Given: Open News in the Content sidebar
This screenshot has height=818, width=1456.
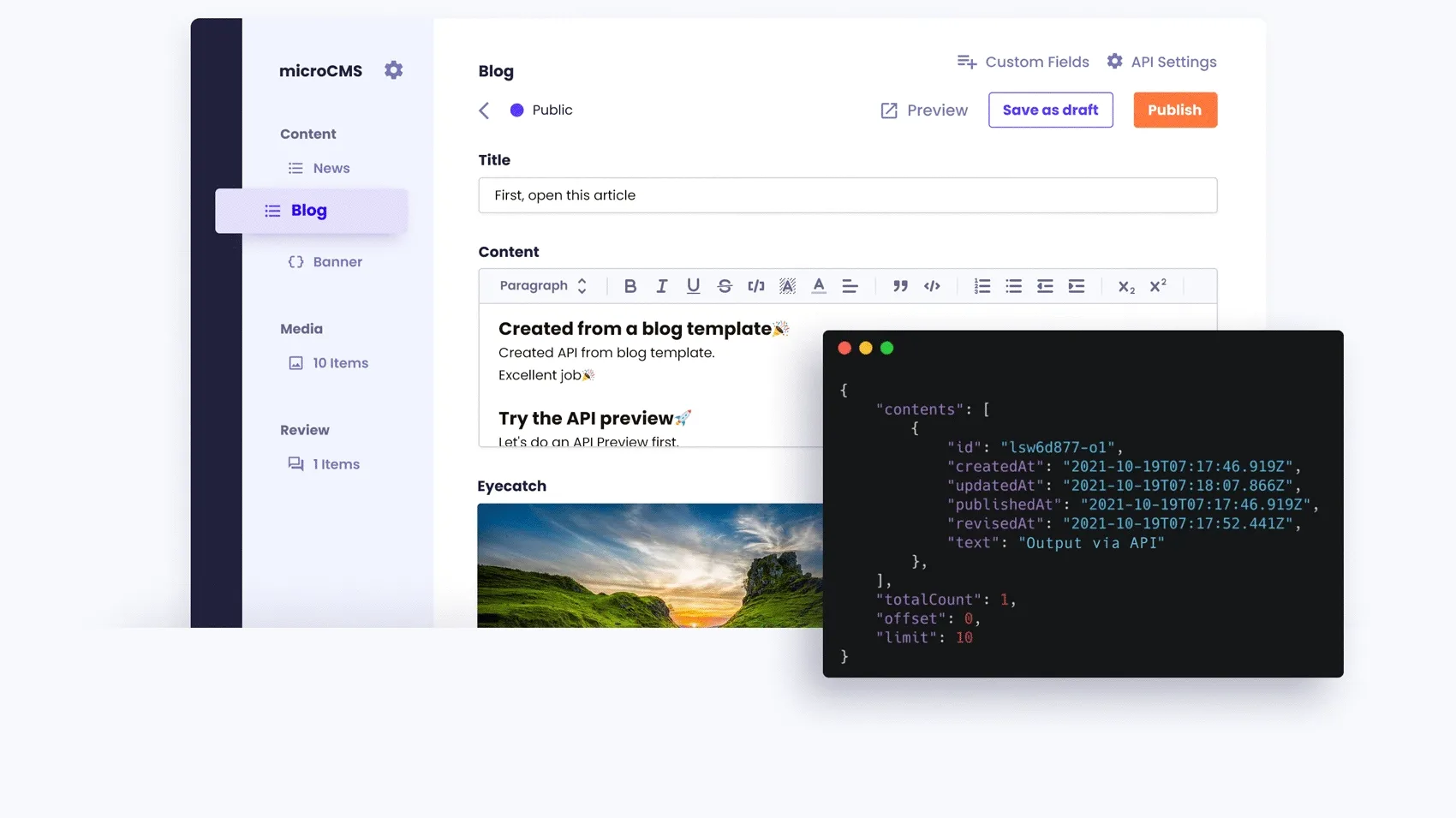Looking at the screenshot, I should [331, 168].
